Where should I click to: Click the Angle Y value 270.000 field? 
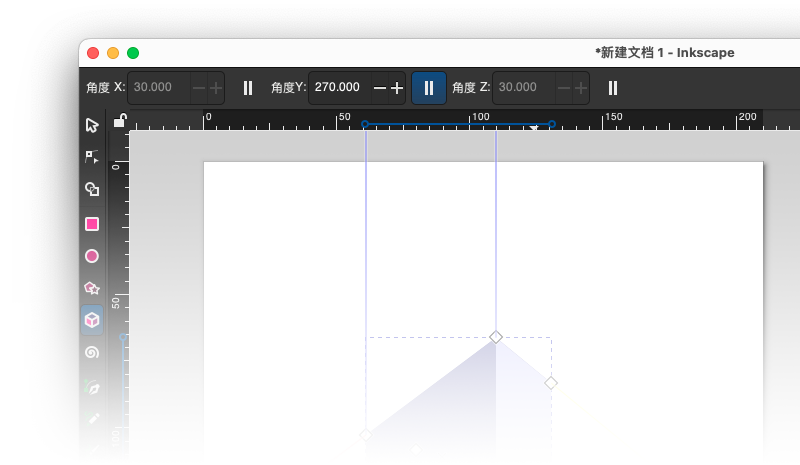click(x=340, y=87)
